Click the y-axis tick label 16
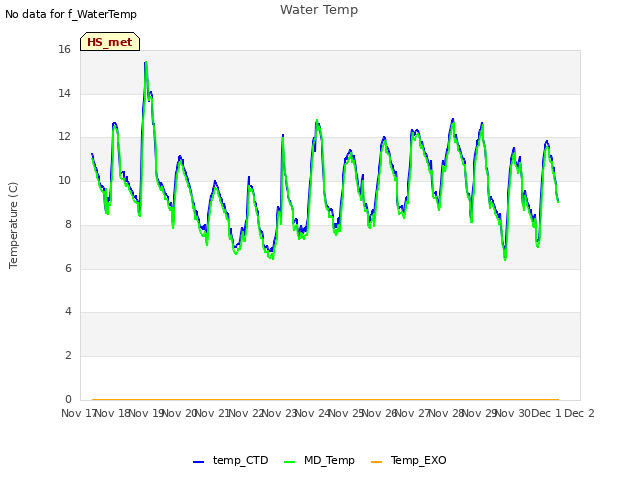The width and height of the screenshot is (640, 480). 64,50
